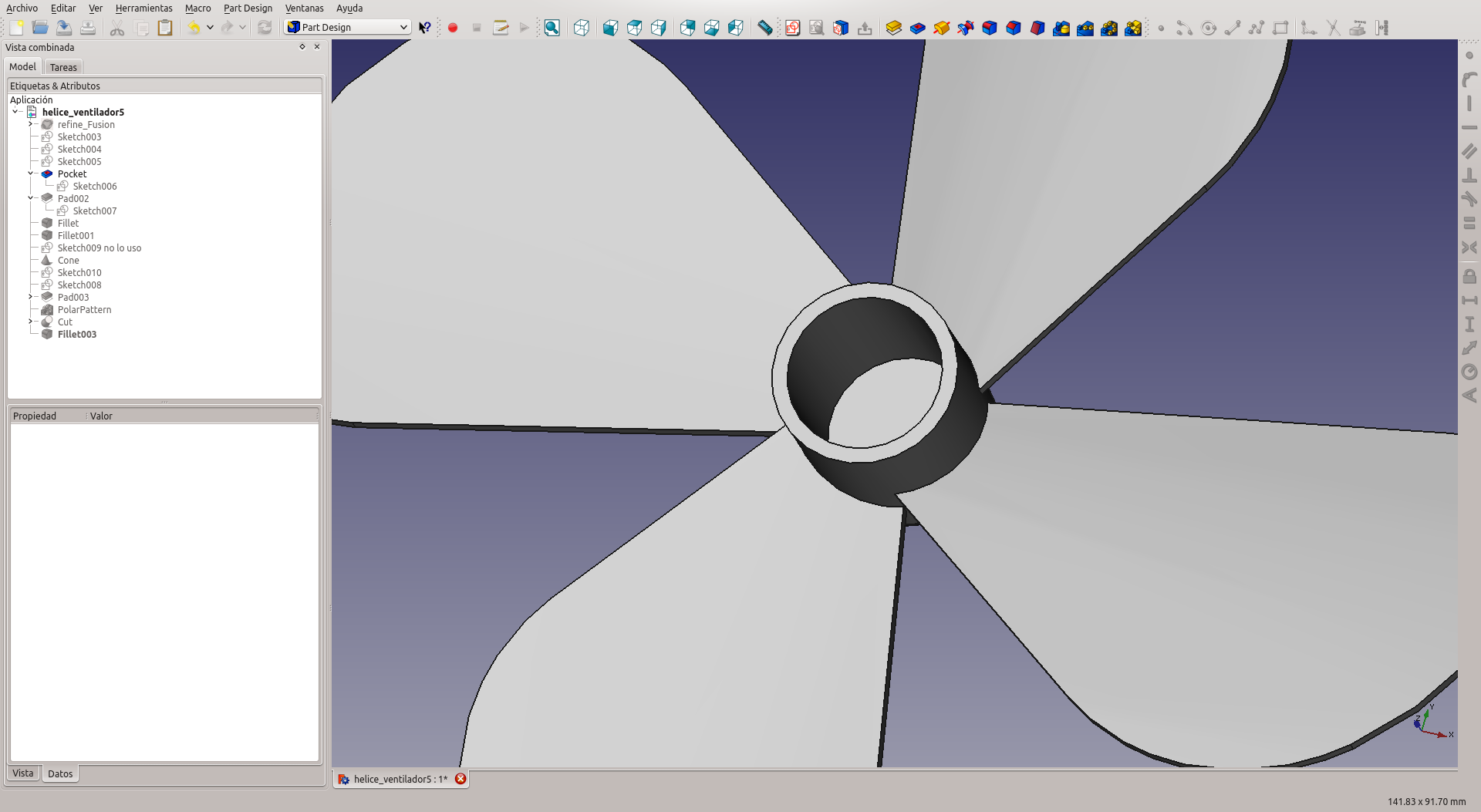Image resolution: width=1481 pixels, height=812 pixels.
Task: Click the navigation axis cross widget
Action: 1433,723
